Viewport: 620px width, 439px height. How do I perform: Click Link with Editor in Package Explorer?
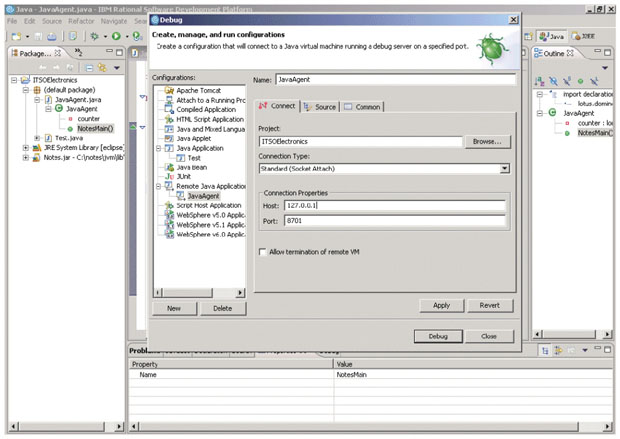click(x=102, y=68)
